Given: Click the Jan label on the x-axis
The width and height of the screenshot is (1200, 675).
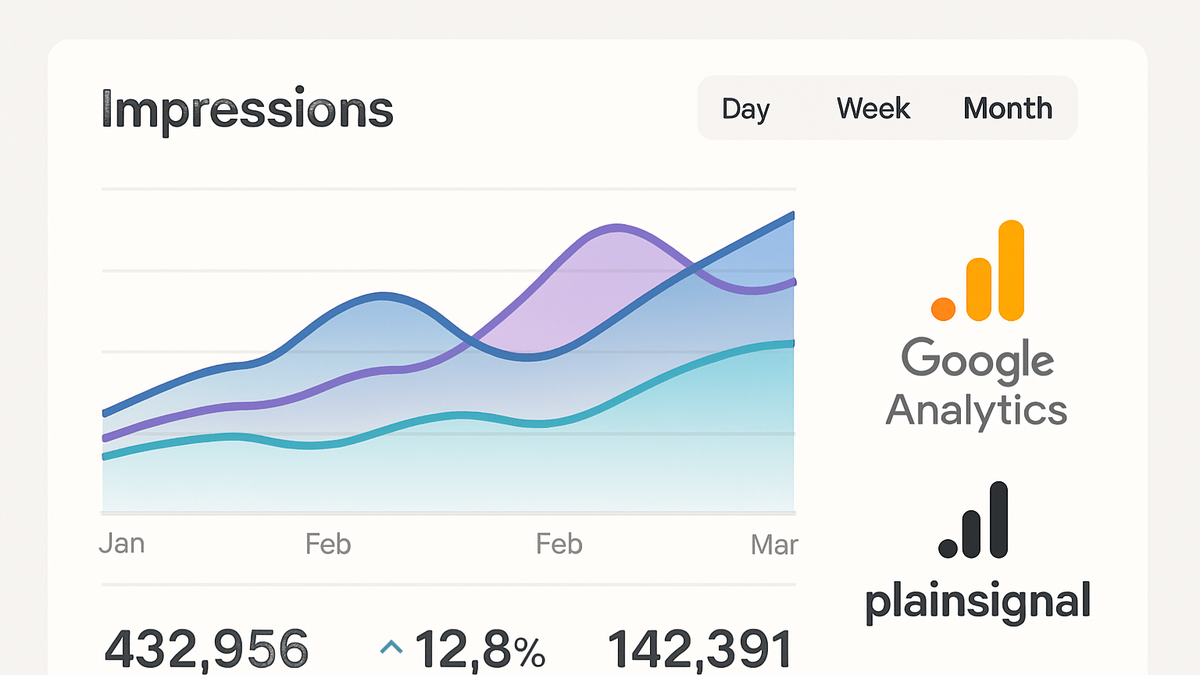Looking at the screenshot, I should [122, 543].
